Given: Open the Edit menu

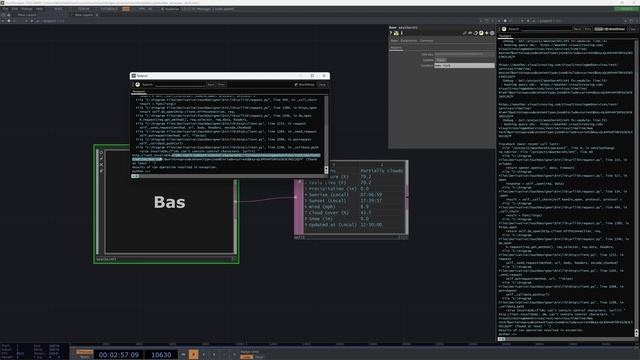Looking at the screenshot, I should pos(15,9).
